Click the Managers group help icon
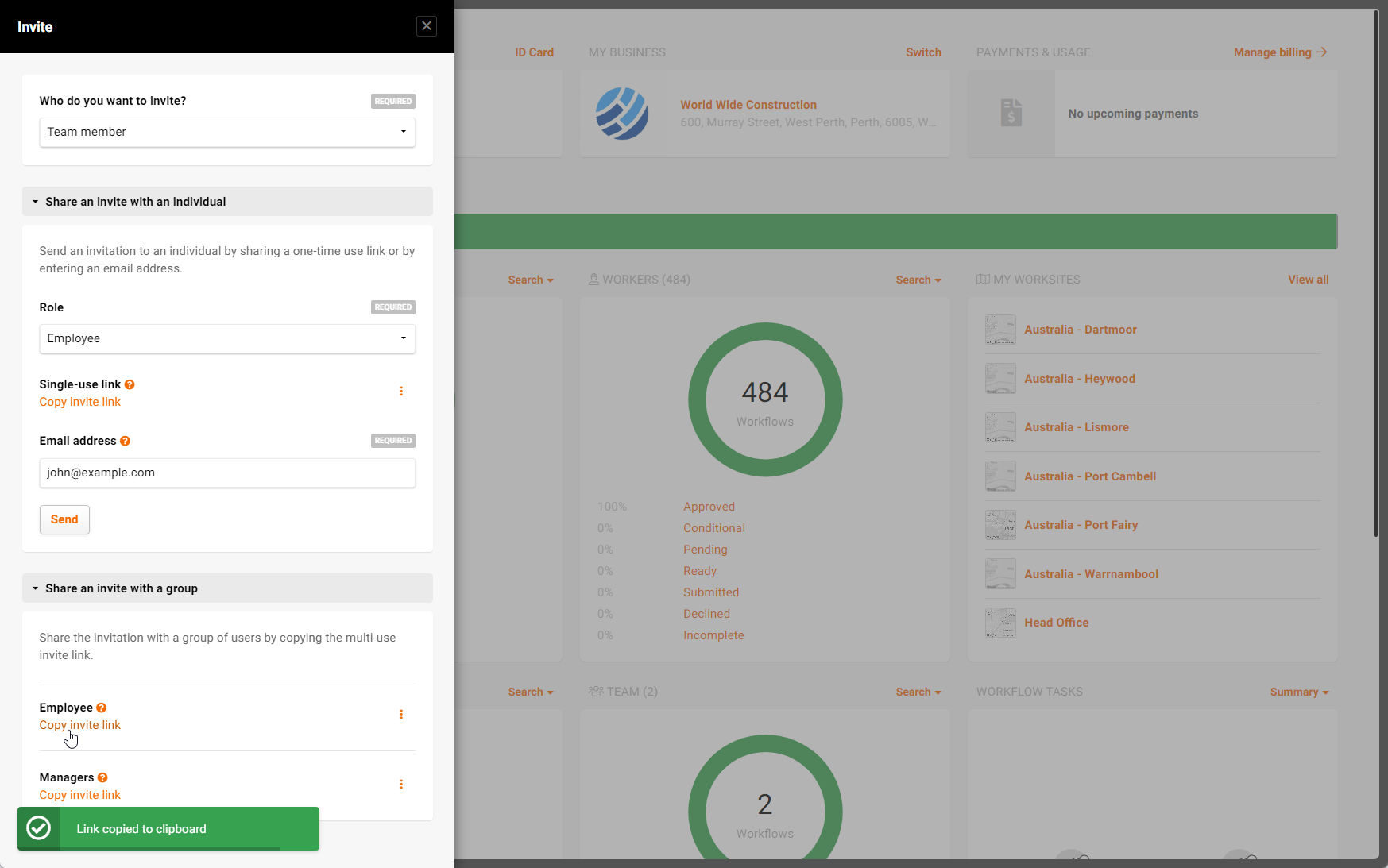 [x=102, y=777]
